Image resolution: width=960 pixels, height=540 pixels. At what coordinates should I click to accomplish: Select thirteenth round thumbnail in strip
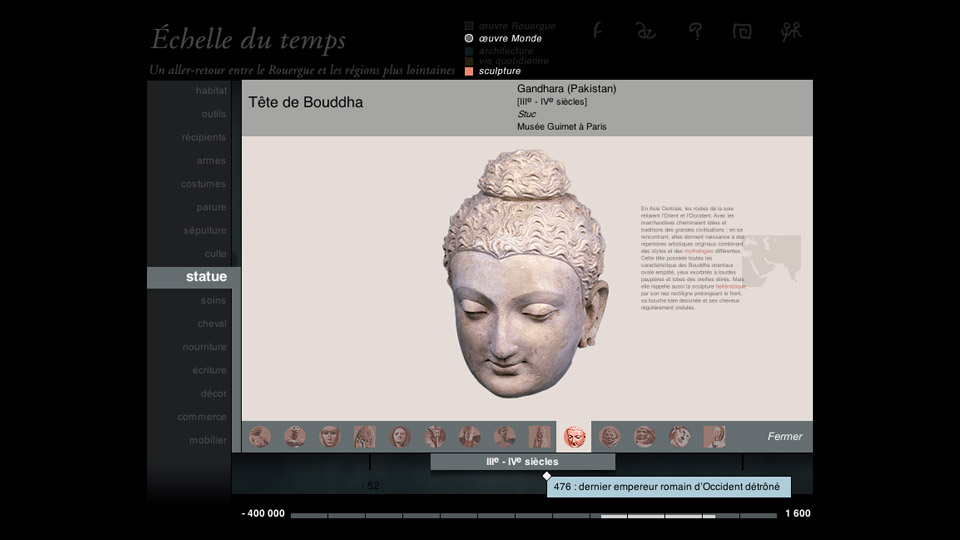679,437
